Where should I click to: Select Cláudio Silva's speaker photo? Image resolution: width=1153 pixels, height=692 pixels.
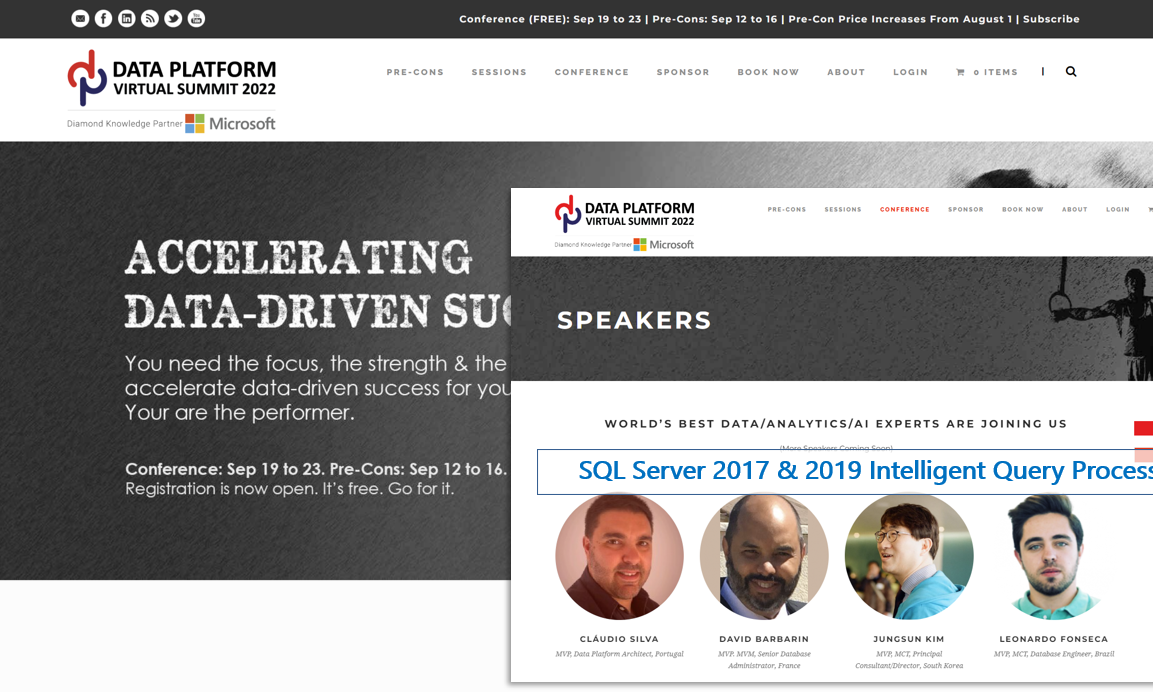pos(619,557)
